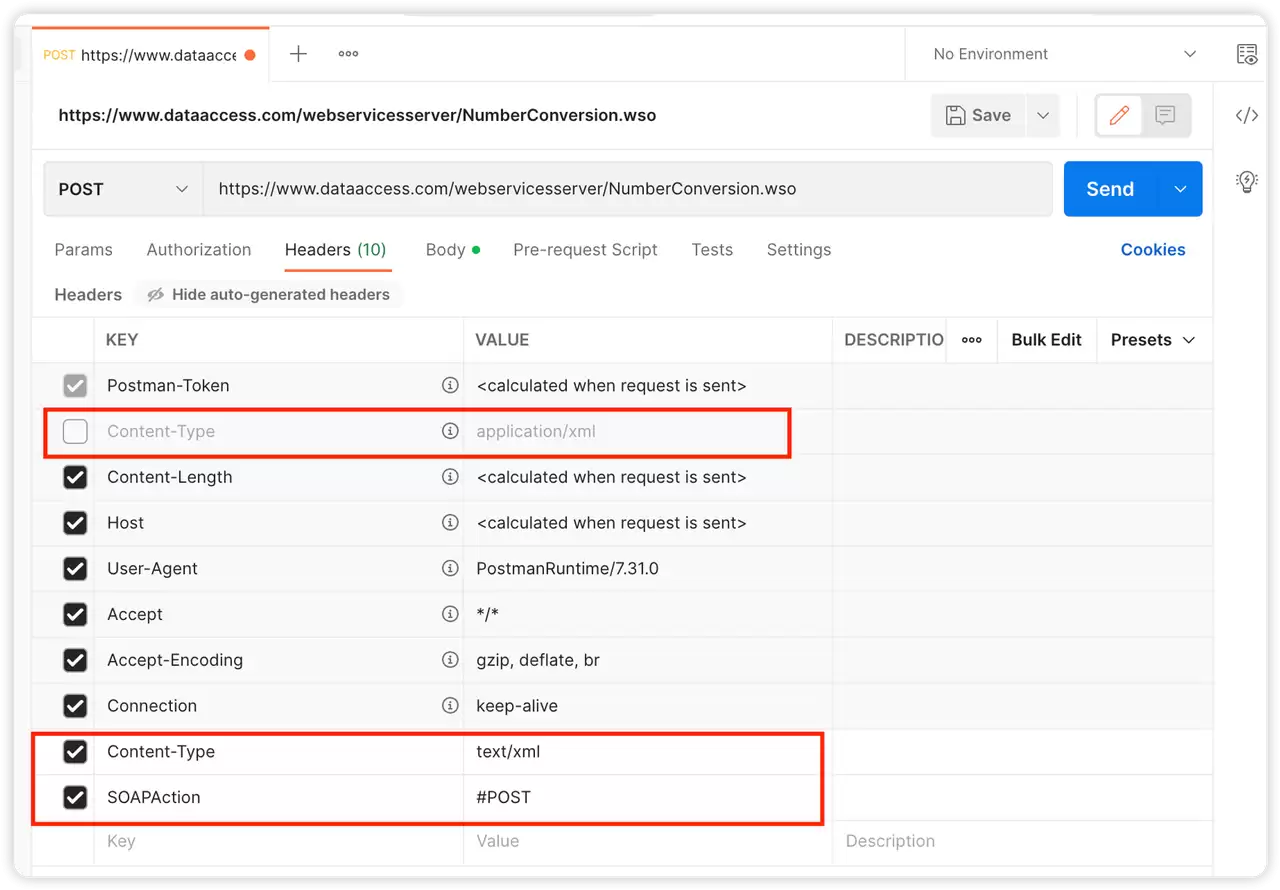Image resolution: width=1280 pixels, height=890 pixels.
Task: Open the No Environment dropdown
Action: (1064, 54)
